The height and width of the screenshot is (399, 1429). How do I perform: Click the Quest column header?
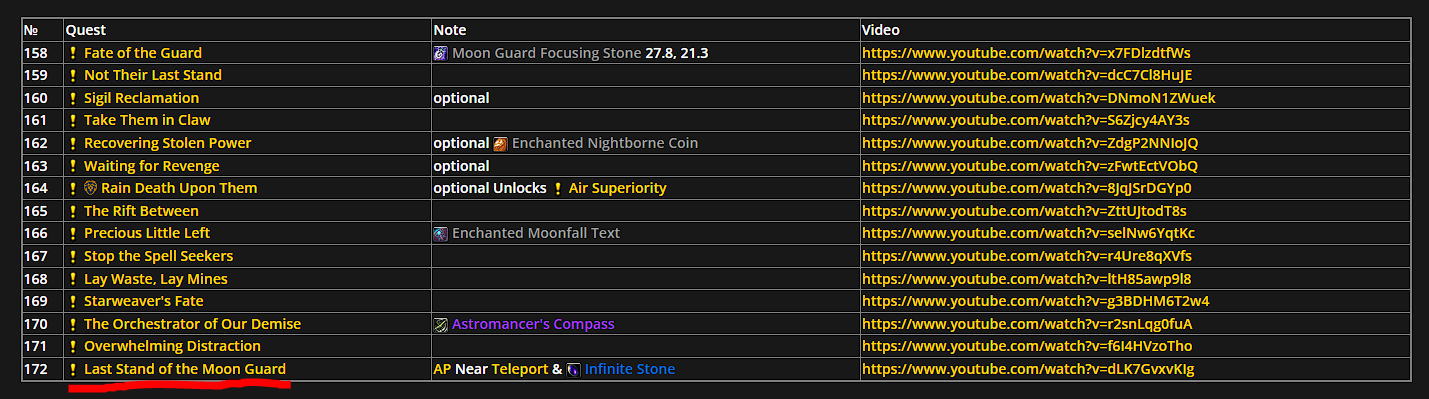pos(86,30)
